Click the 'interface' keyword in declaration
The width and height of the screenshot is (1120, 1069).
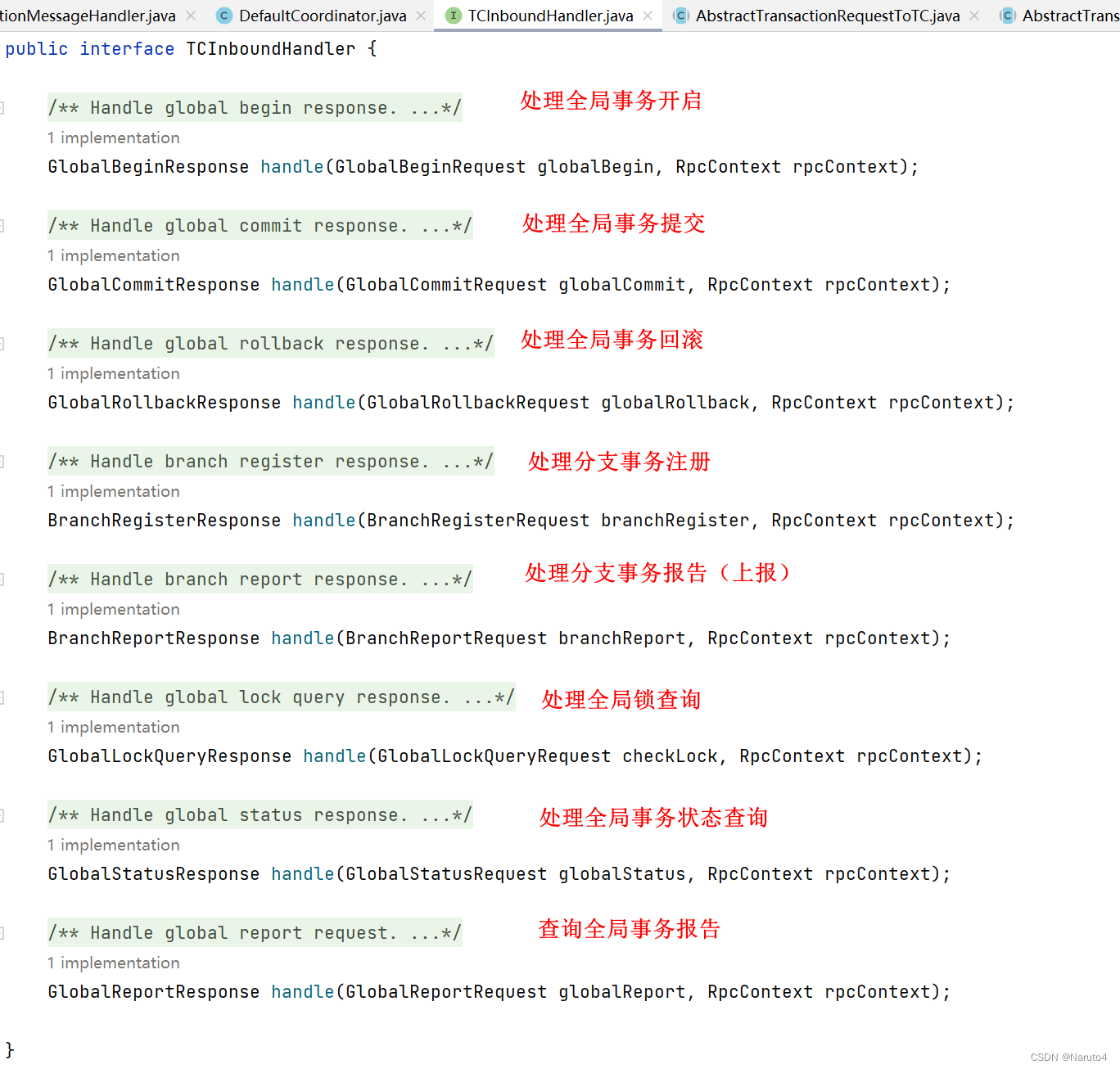coord(127,49)
